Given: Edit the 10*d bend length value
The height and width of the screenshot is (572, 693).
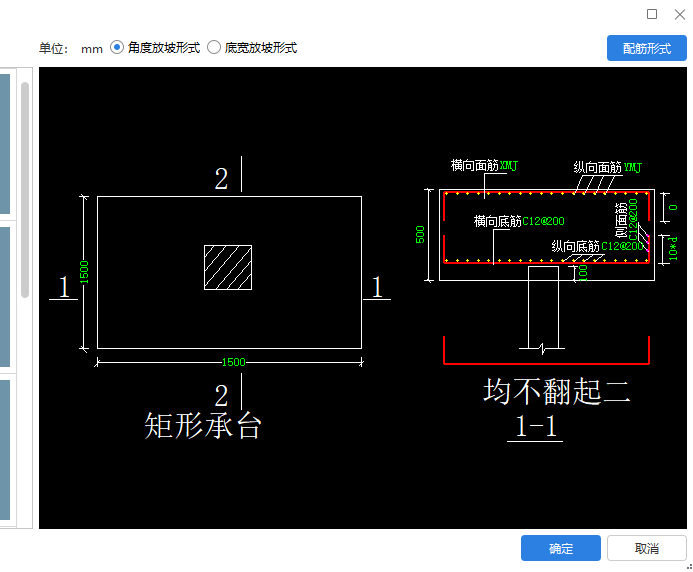Looking at the screenshot, I should [x=673, y=249].
